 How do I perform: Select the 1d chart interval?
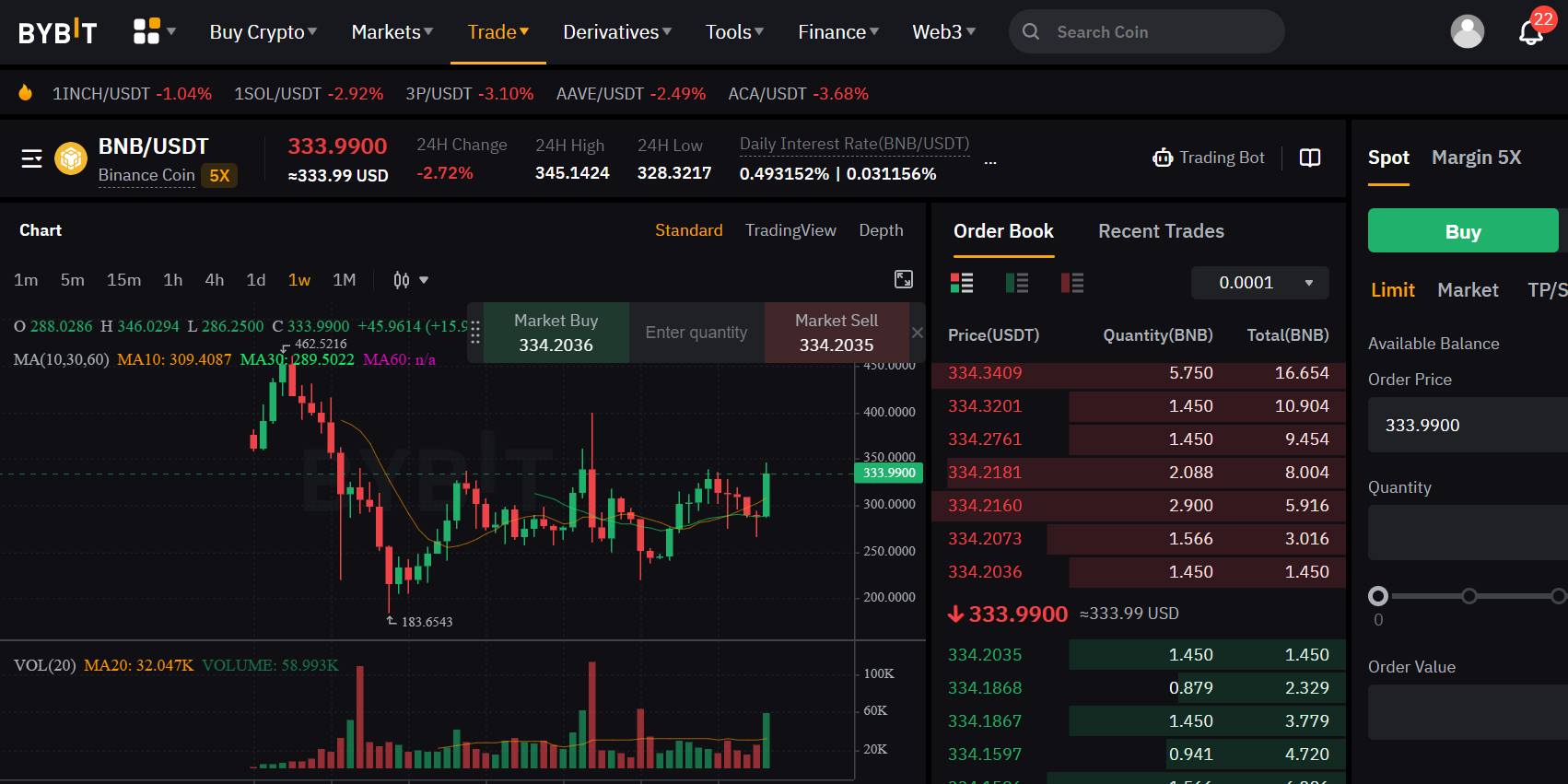[256, 280]
